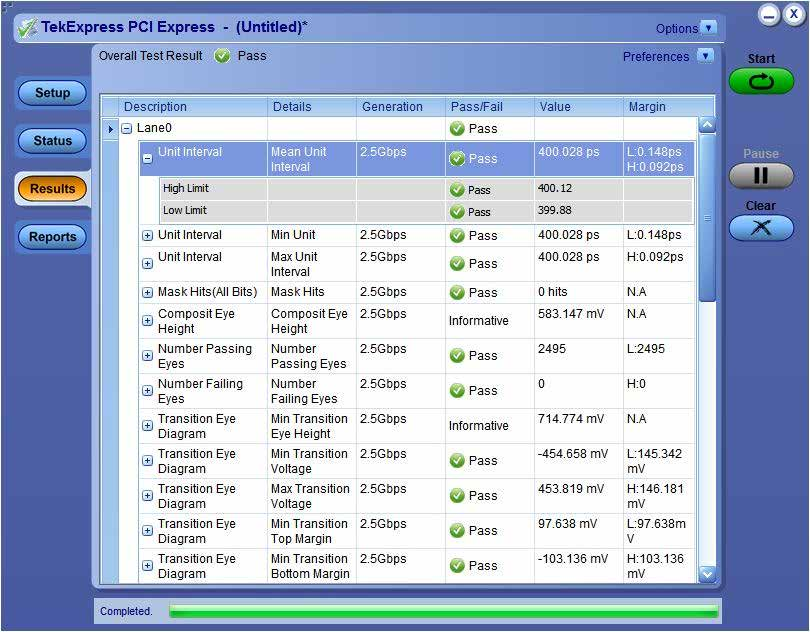Image resolution: width=810 pixels, height=632 pixels.
Task: Open the Preferences dropdown arrow
Action: [705, 56]
